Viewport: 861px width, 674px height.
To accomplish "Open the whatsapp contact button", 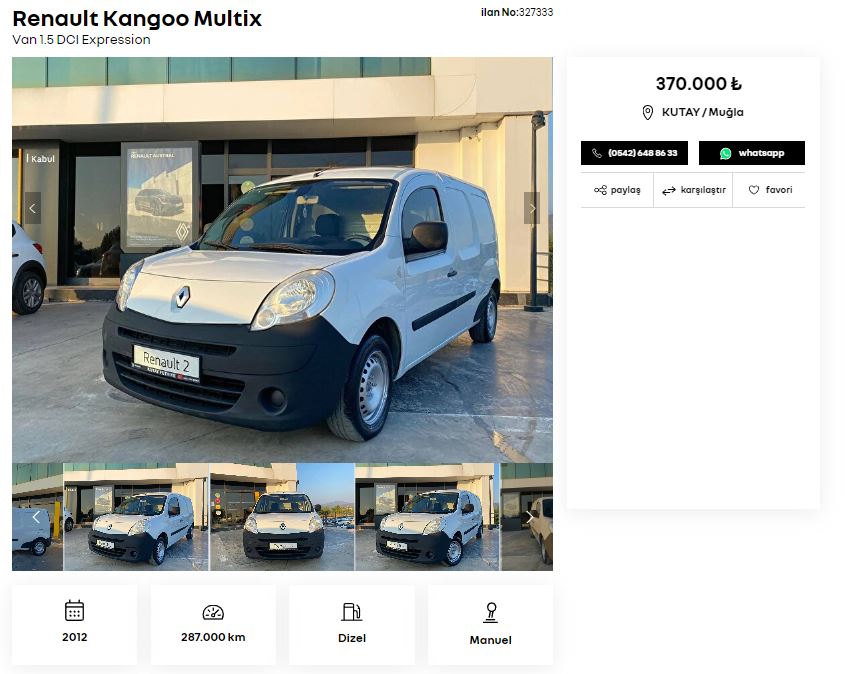I will (752, 153).
